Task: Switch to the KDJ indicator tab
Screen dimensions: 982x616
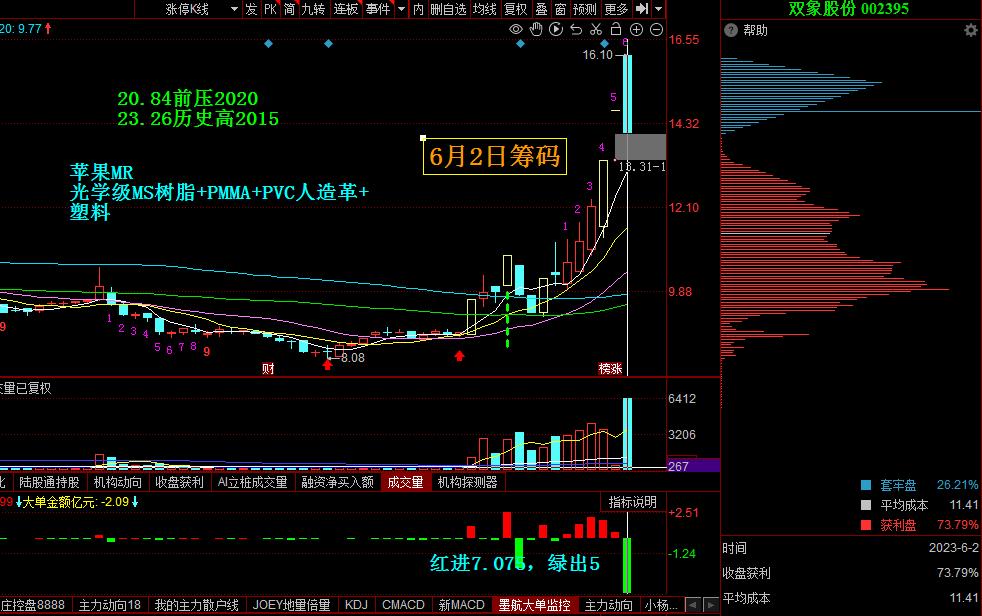Action: tap(356, 605)
